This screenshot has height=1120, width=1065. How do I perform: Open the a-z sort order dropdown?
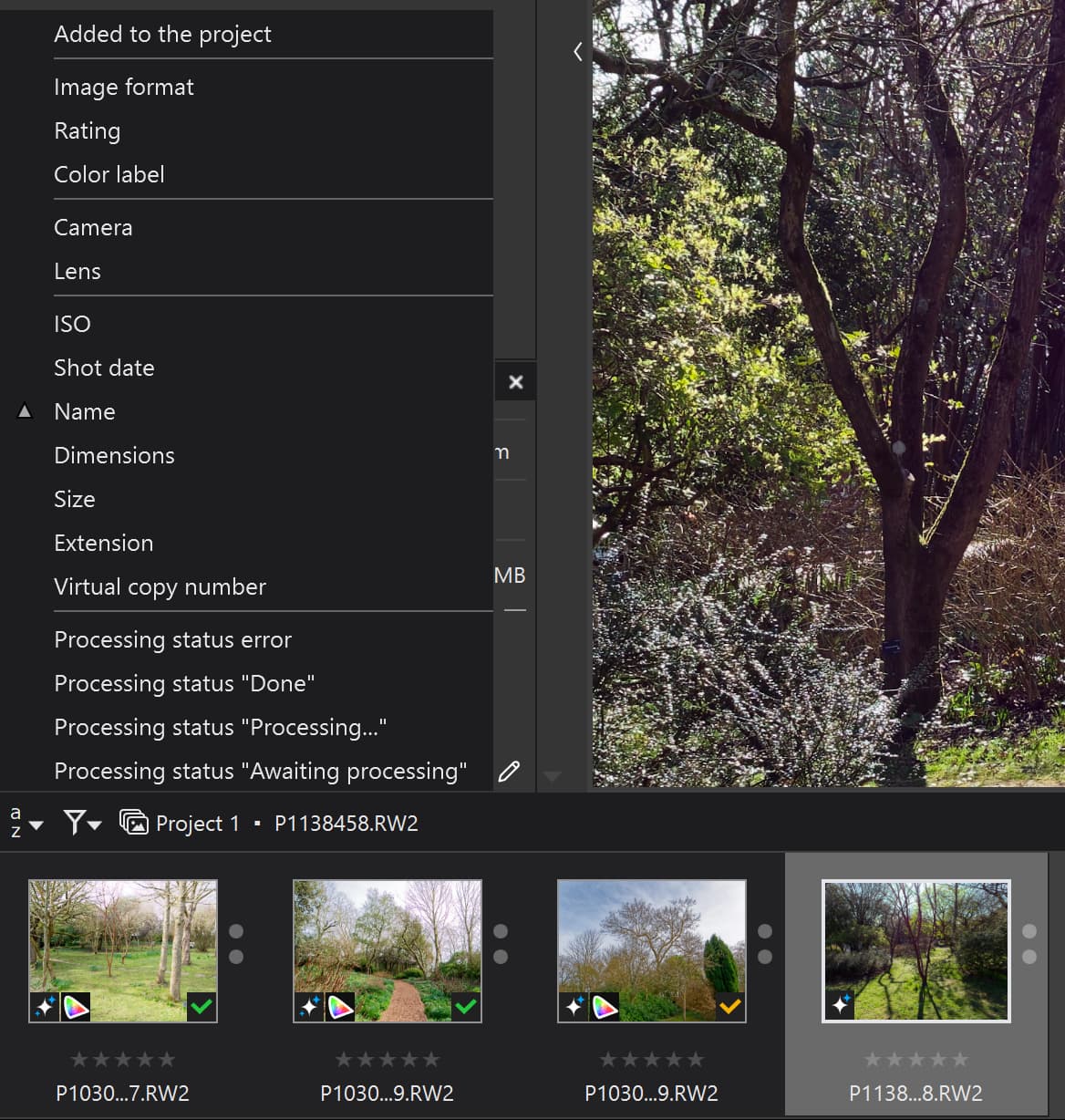[x=25, y=824]
